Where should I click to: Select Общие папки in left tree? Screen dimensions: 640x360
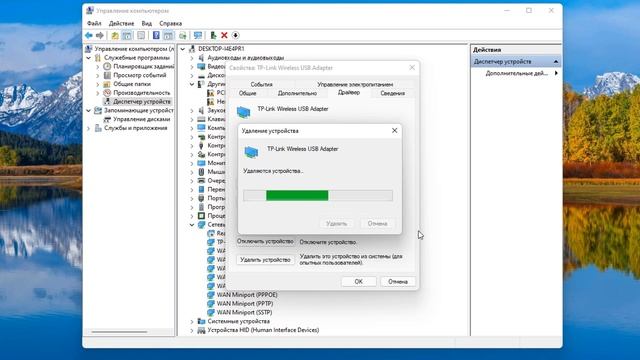pos(132,84)
